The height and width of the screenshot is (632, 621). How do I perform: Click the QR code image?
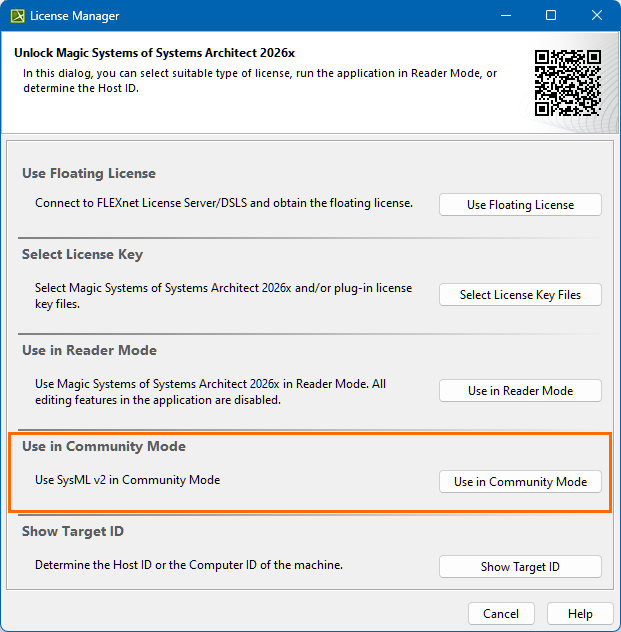568,83
